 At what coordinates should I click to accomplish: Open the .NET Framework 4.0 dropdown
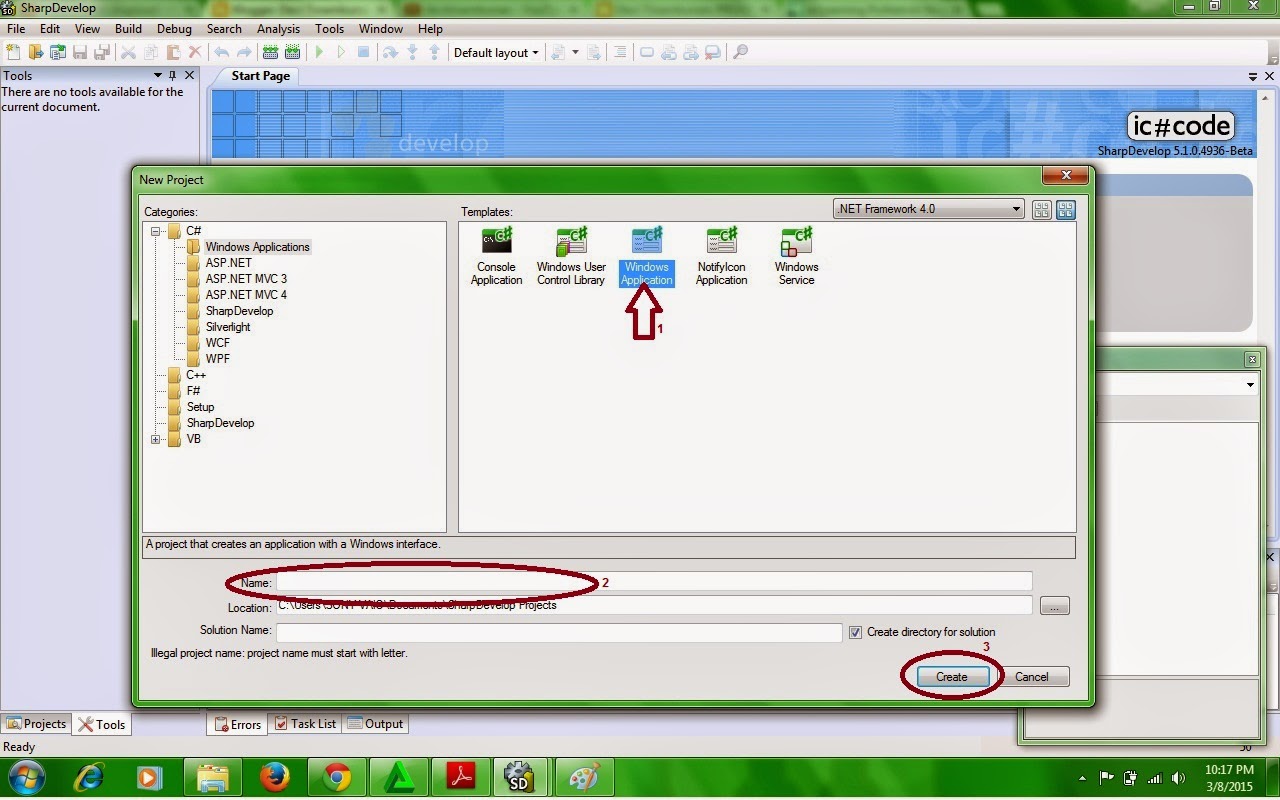click(1017, 209)
